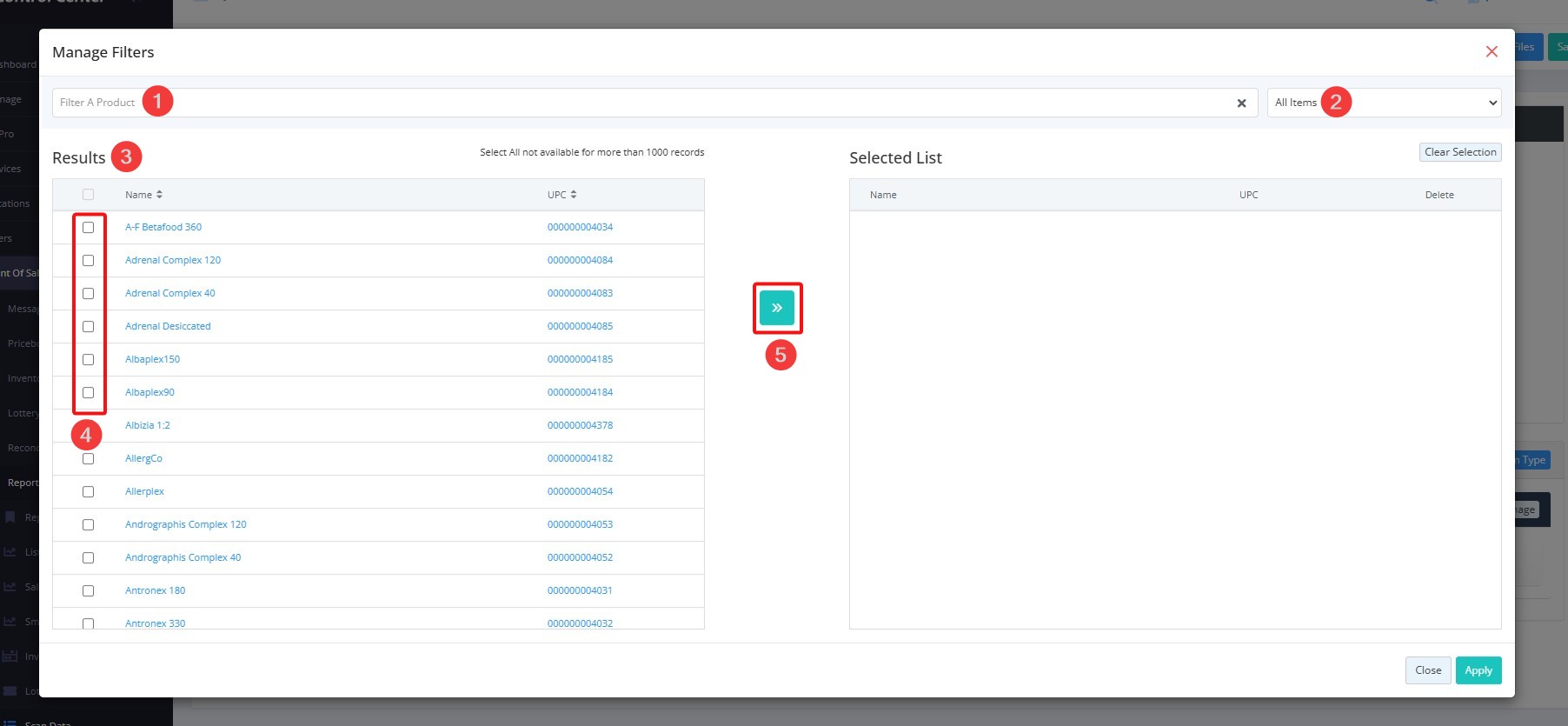Open the Antronex 330 product link

click(155, 623)
